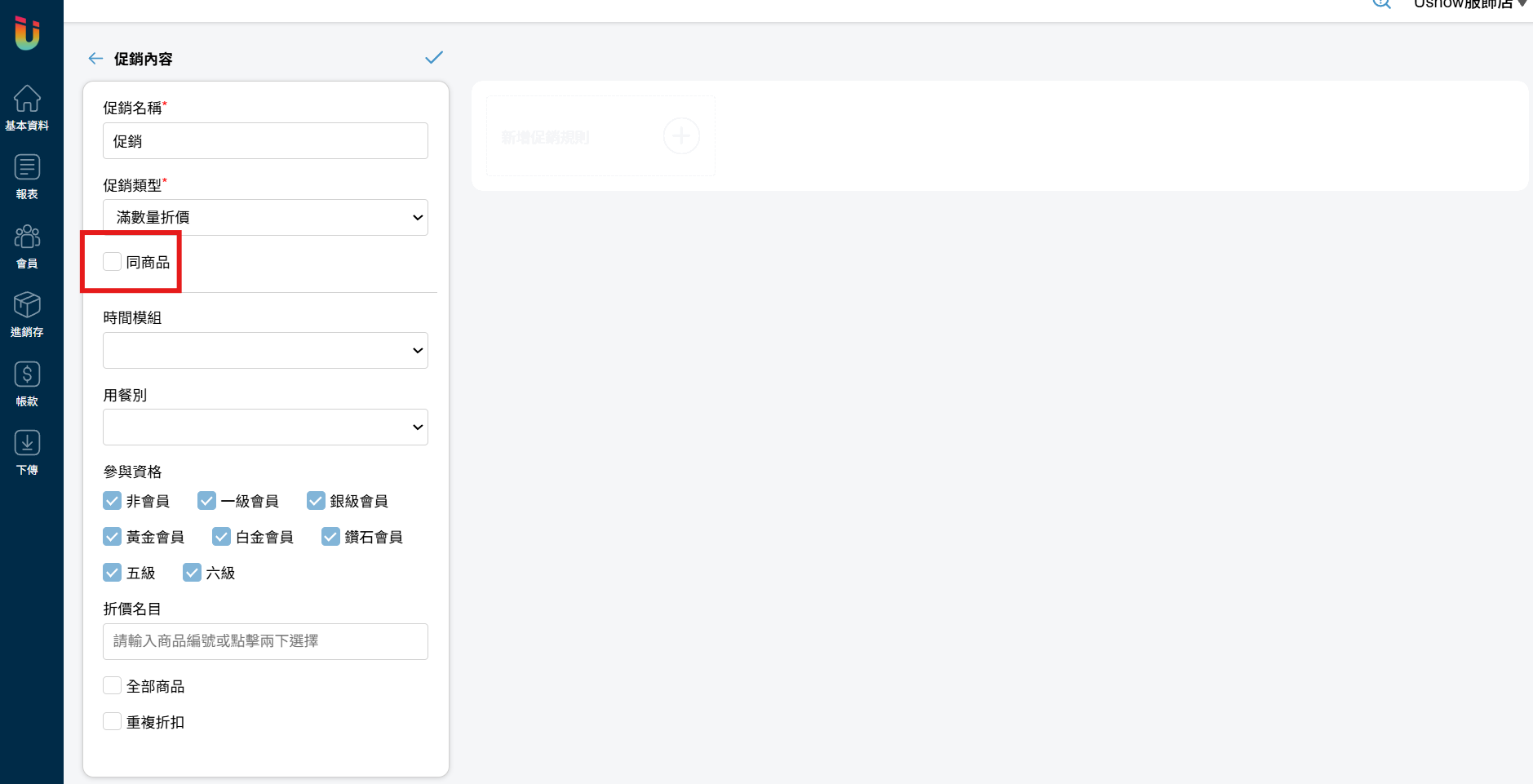Image resolution: width=1533 pixels, height=784 pixels.
Task: Open the 報表 reports sidebar icon
Action: (x=27, y=177)
